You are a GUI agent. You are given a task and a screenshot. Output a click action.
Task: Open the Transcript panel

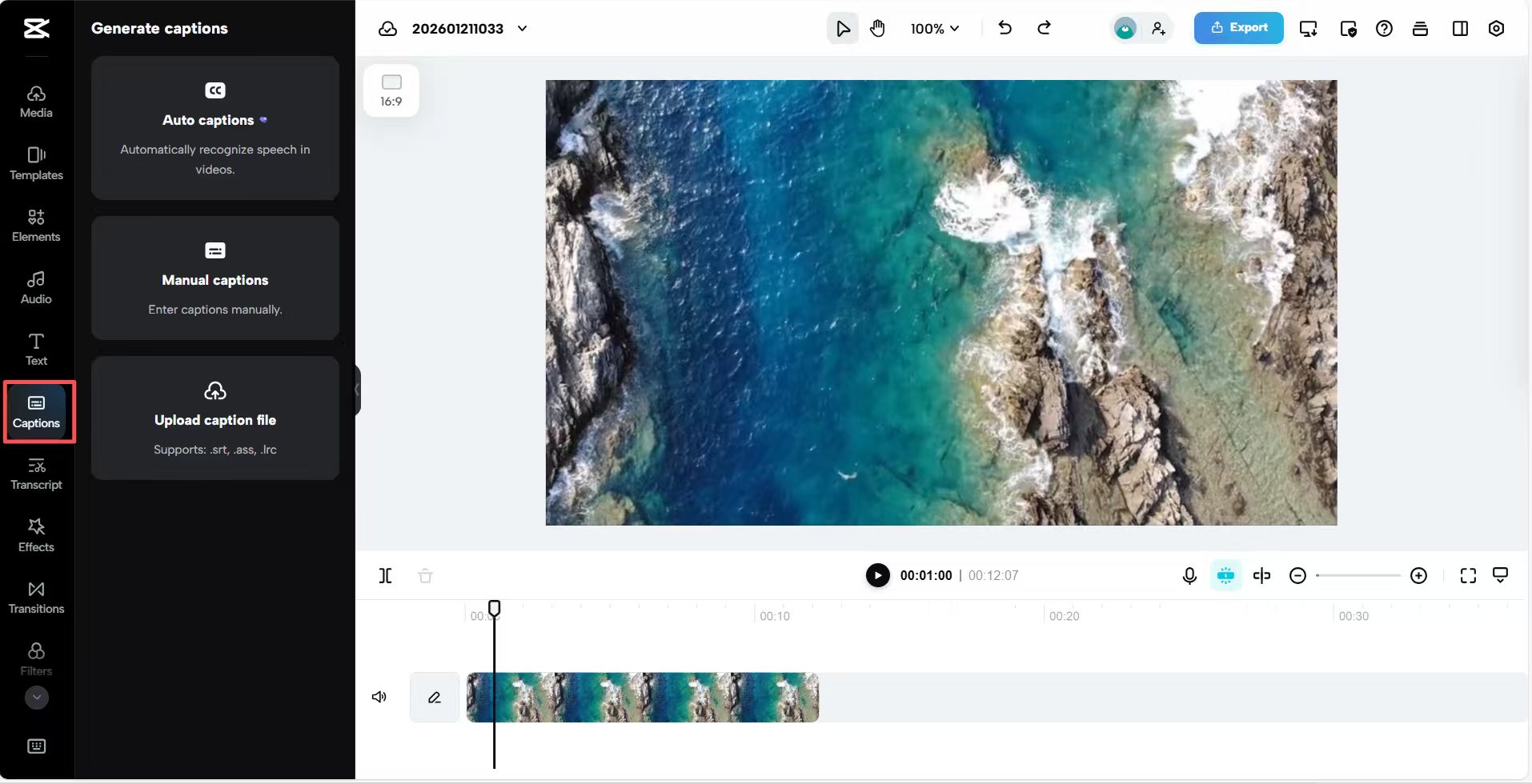click(36, 474)
